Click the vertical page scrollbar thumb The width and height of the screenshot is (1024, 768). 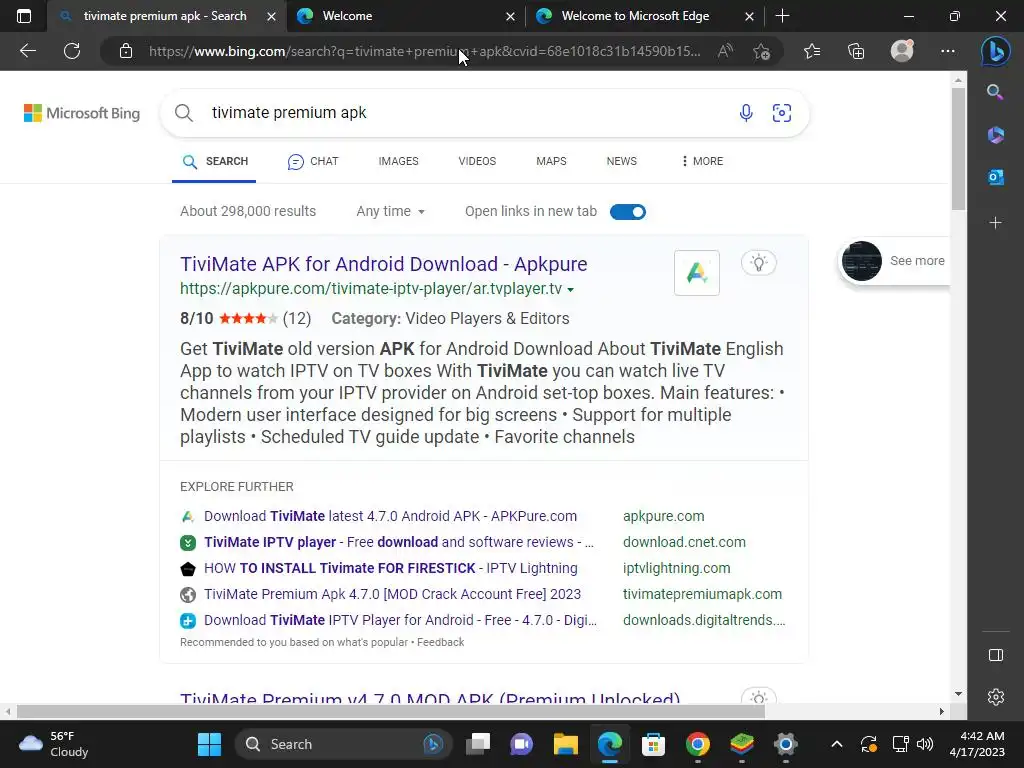tap(957, 149)
